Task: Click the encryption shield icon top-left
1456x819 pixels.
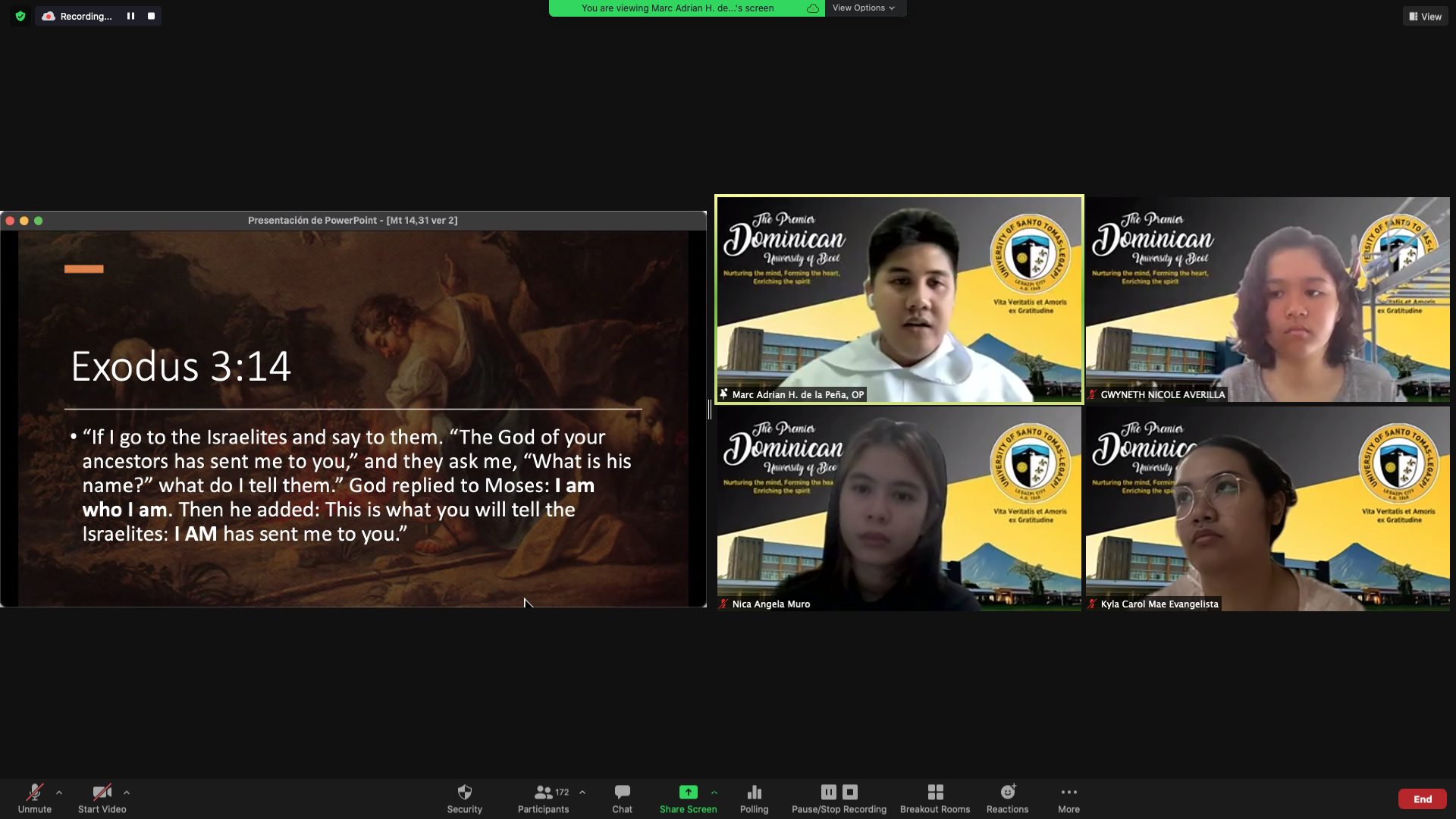Action: coord(20,16)
